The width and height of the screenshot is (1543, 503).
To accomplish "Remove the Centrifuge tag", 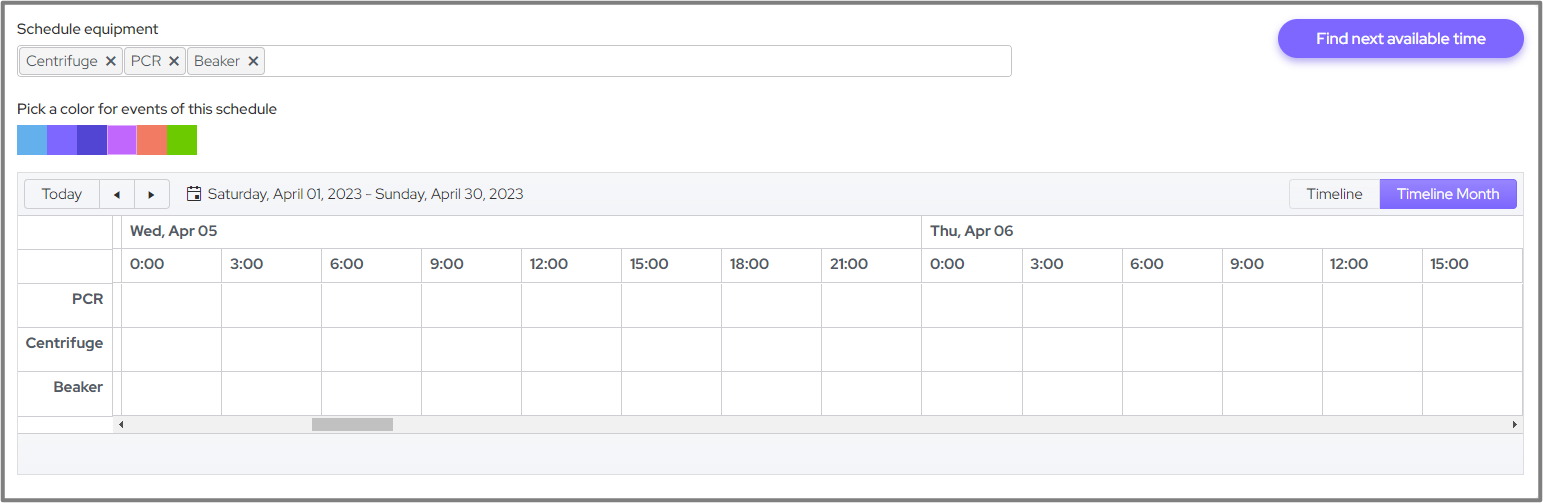I will click(x=111, y=61).
